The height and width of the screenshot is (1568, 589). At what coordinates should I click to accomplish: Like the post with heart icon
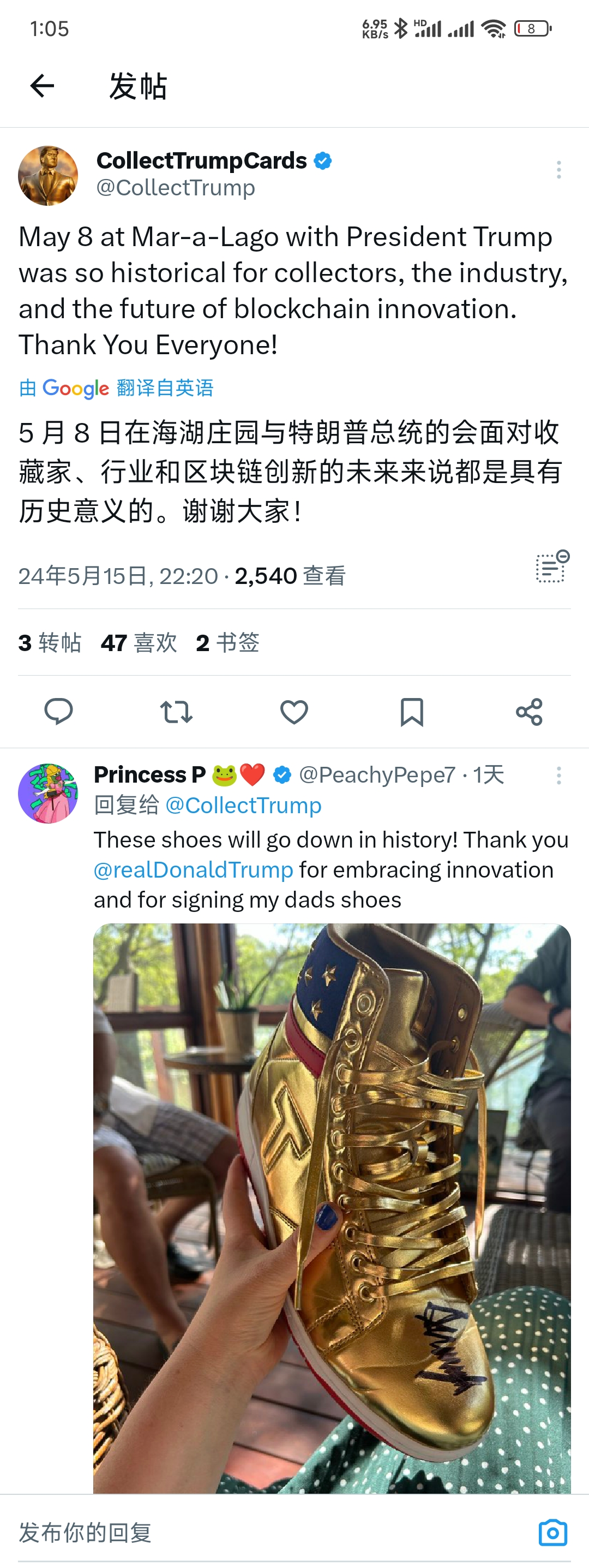294,712
